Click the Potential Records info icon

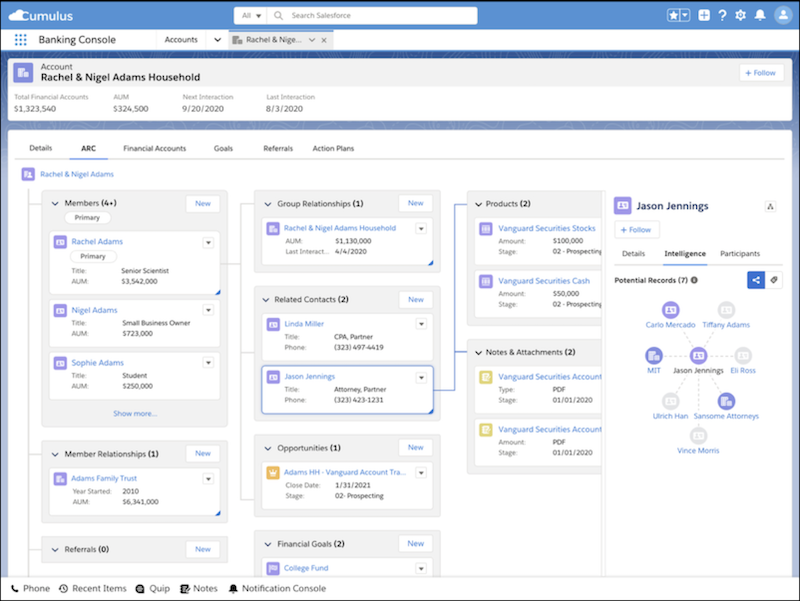[694, 280]
